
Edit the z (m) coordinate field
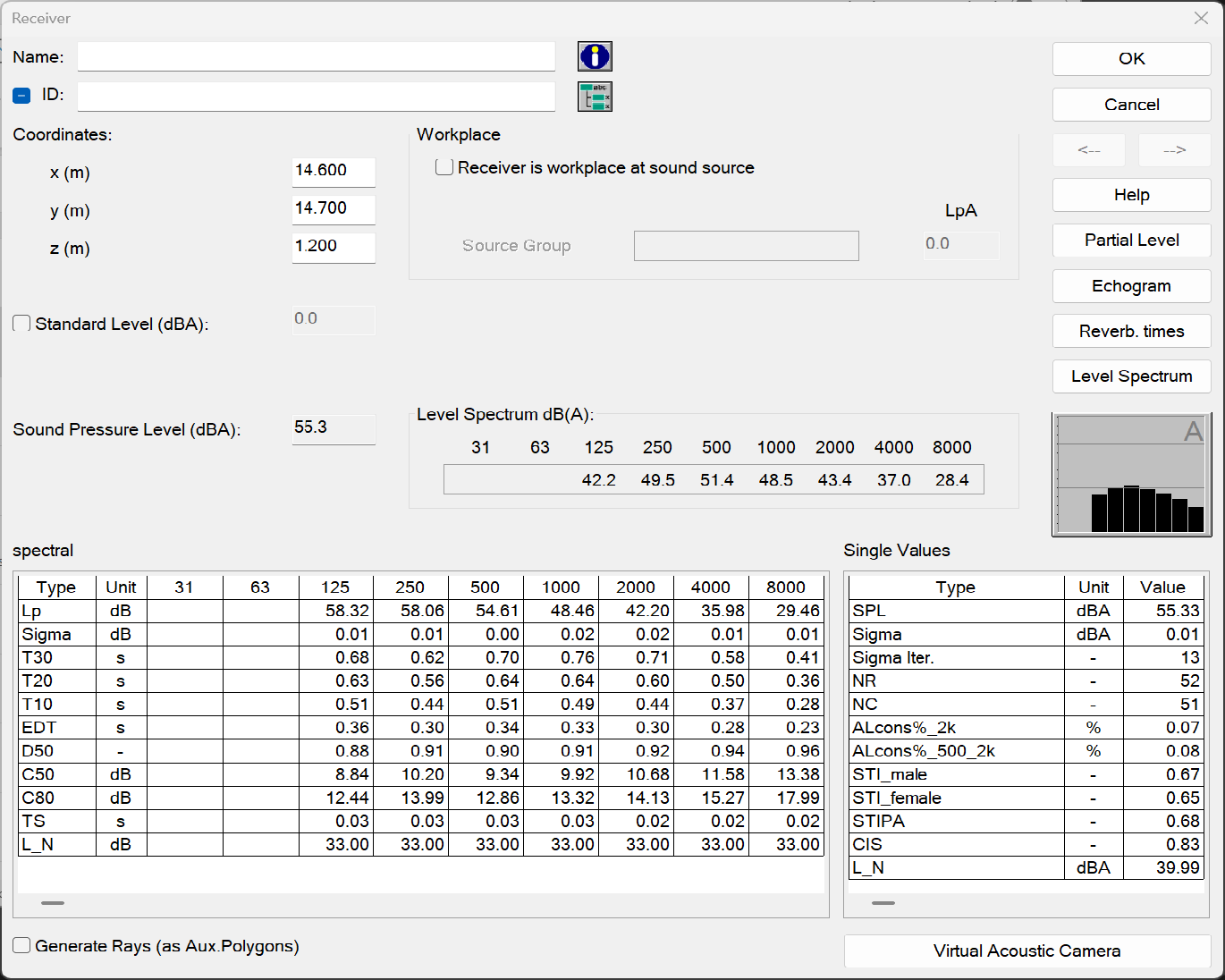point(334,247)
